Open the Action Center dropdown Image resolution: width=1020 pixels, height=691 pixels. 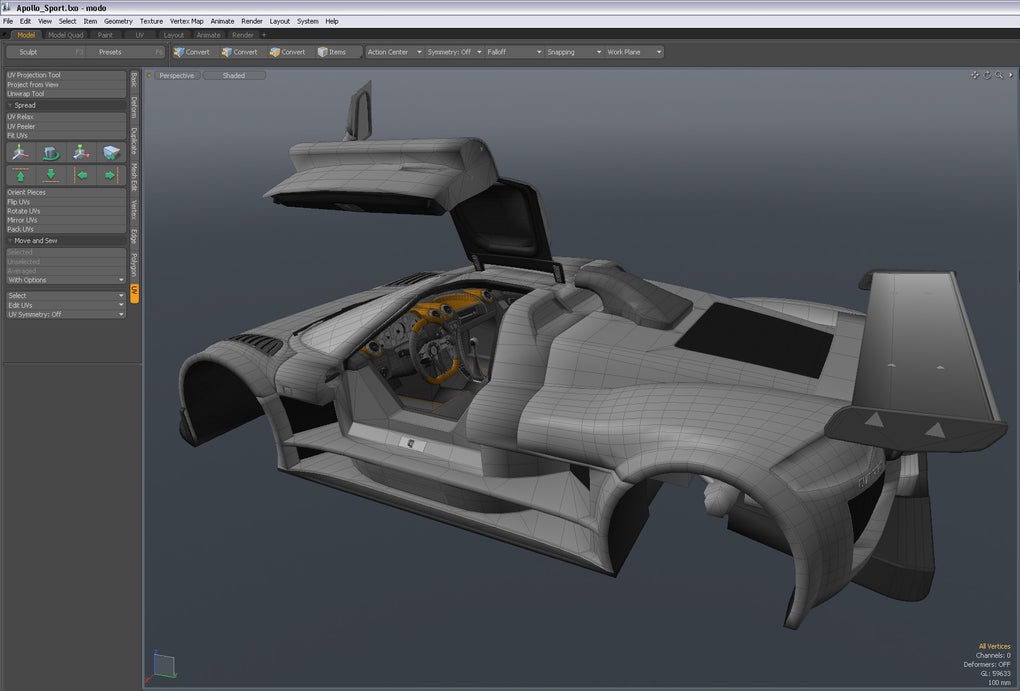coord(394,52)
